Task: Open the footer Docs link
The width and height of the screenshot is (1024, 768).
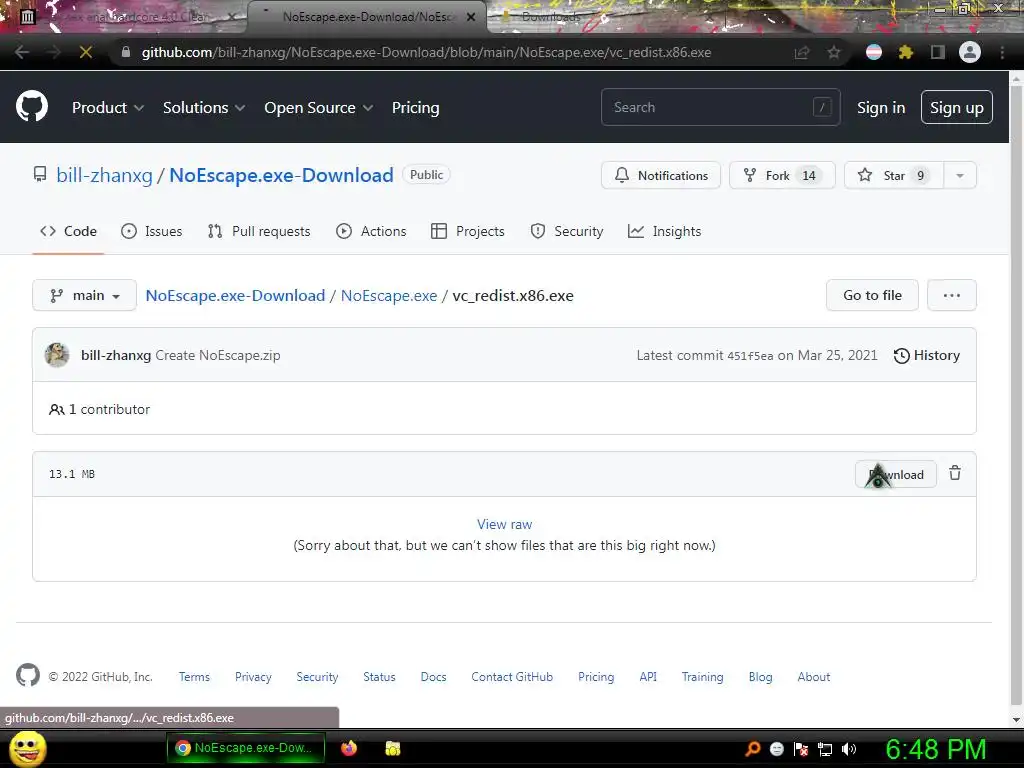Action: (434, 677)
